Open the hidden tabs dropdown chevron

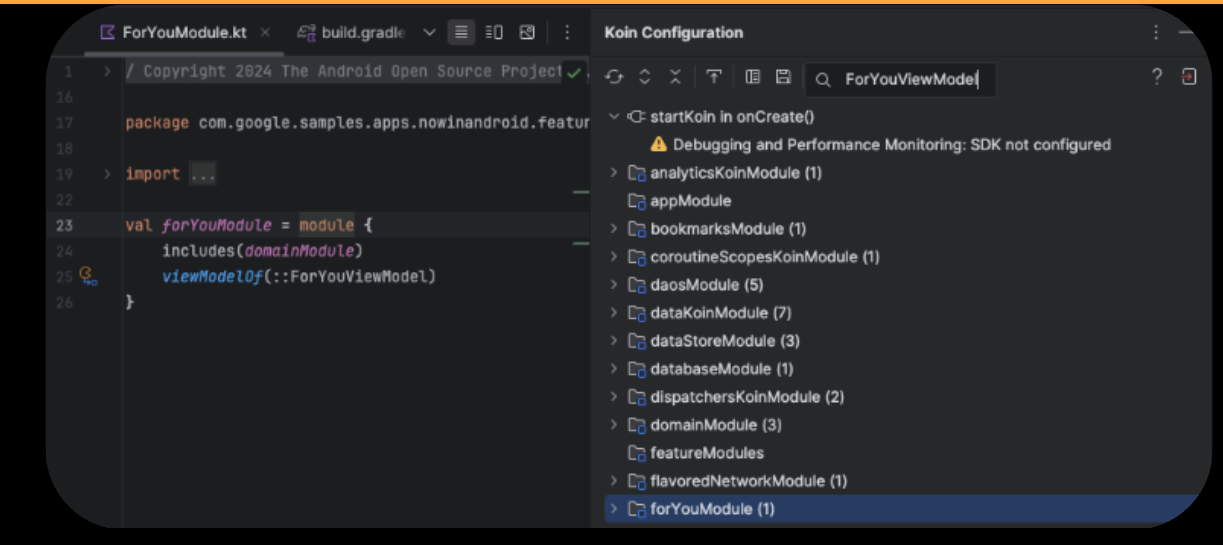430,33
